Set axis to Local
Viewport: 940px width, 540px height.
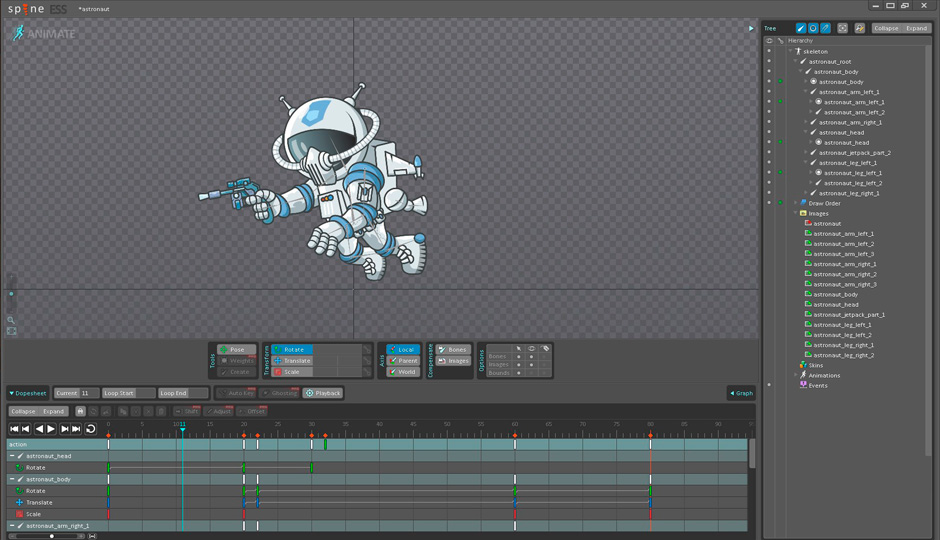pyautogui.click(x=403, y=349)
